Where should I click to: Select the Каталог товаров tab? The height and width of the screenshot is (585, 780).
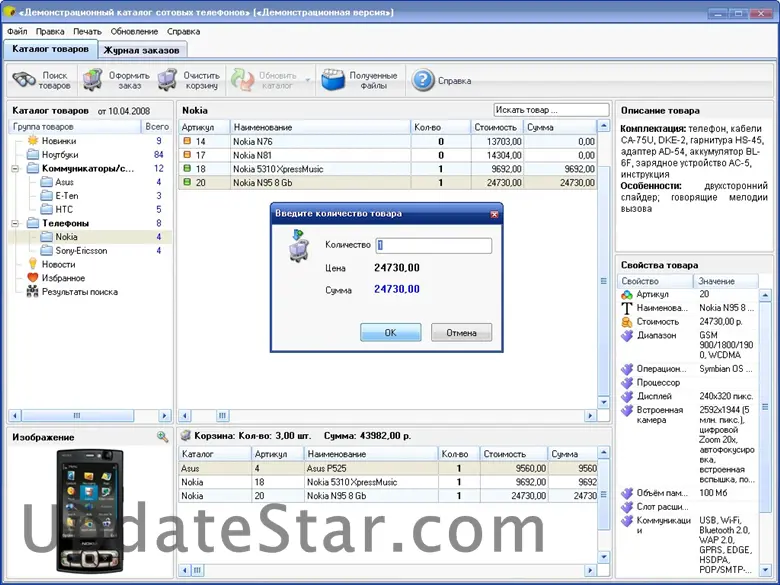coord(50,49)
